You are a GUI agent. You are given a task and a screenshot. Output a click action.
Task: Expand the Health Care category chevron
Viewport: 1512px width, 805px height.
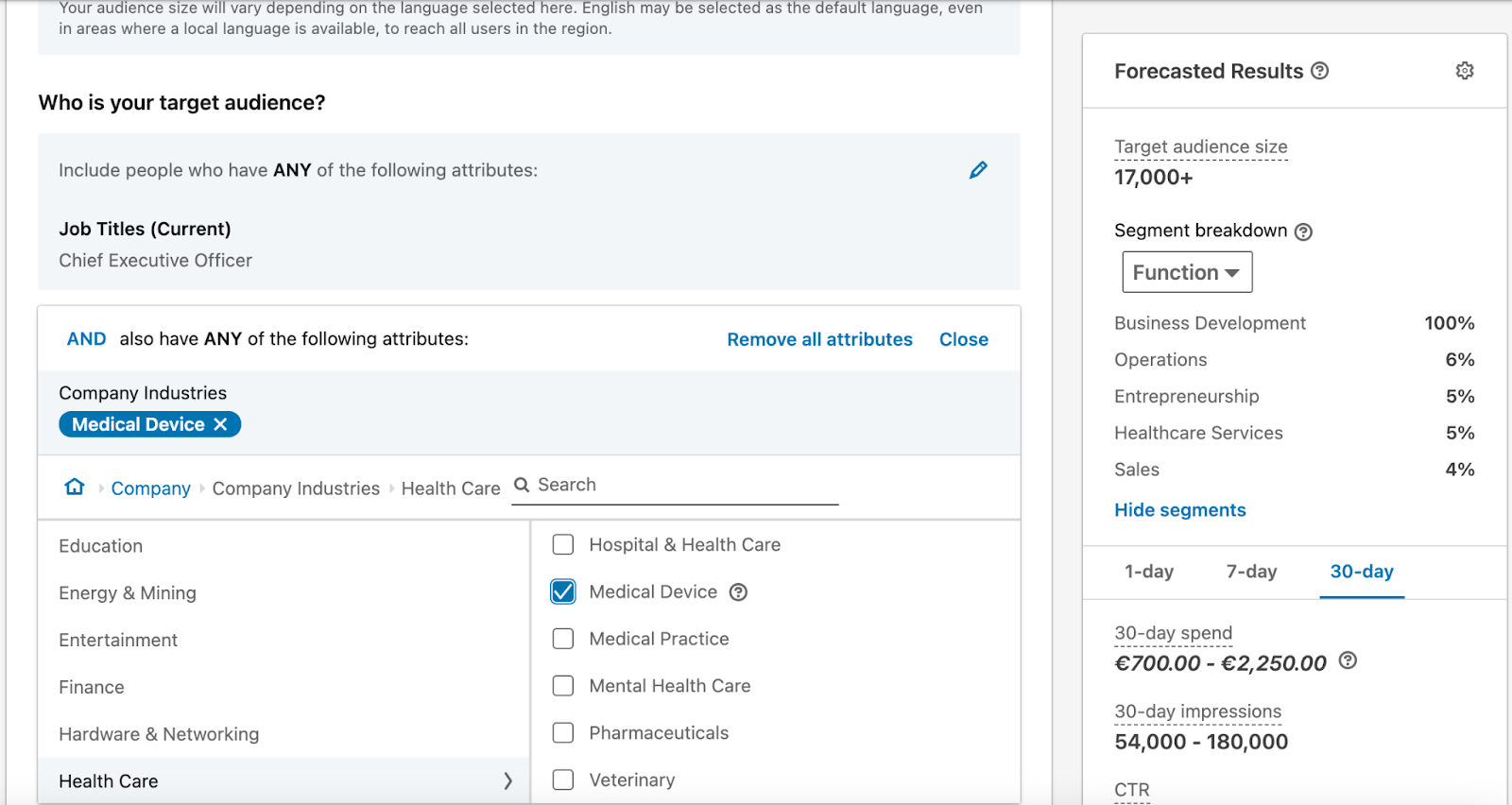click(507, 780)
